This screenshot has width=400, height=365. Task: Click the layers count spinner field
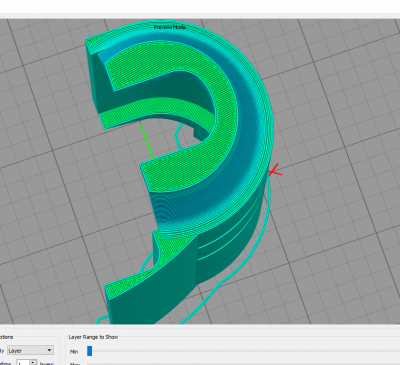(27, 363)
